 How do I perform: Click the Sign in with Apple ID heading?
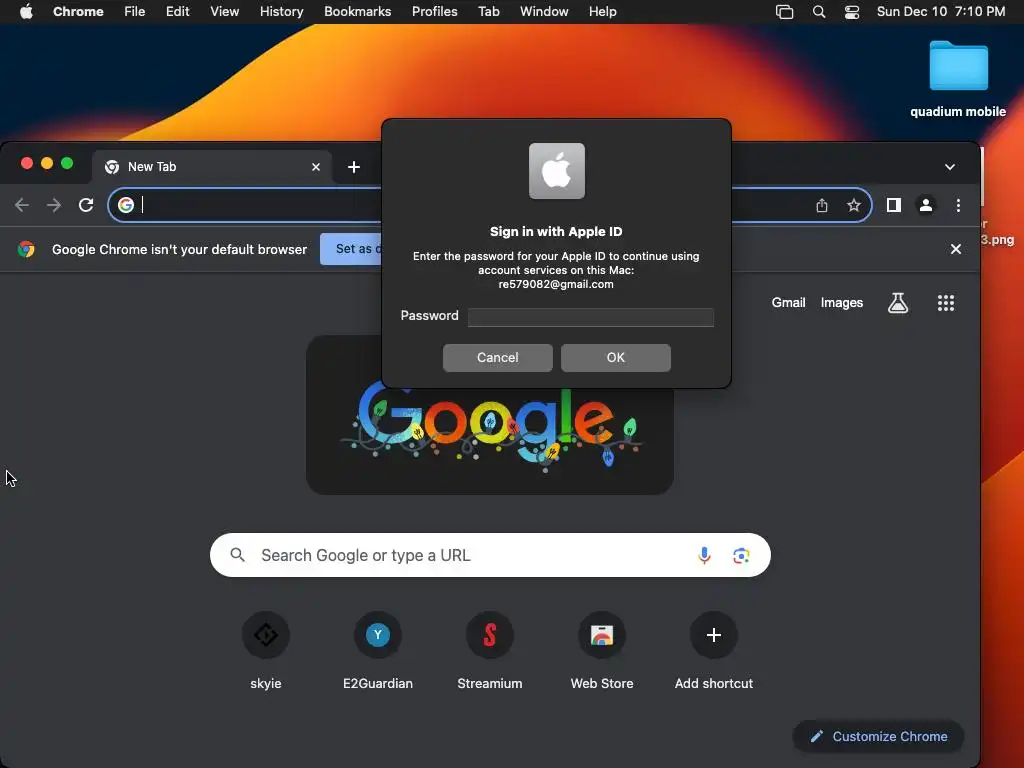(x=556, y=231)
